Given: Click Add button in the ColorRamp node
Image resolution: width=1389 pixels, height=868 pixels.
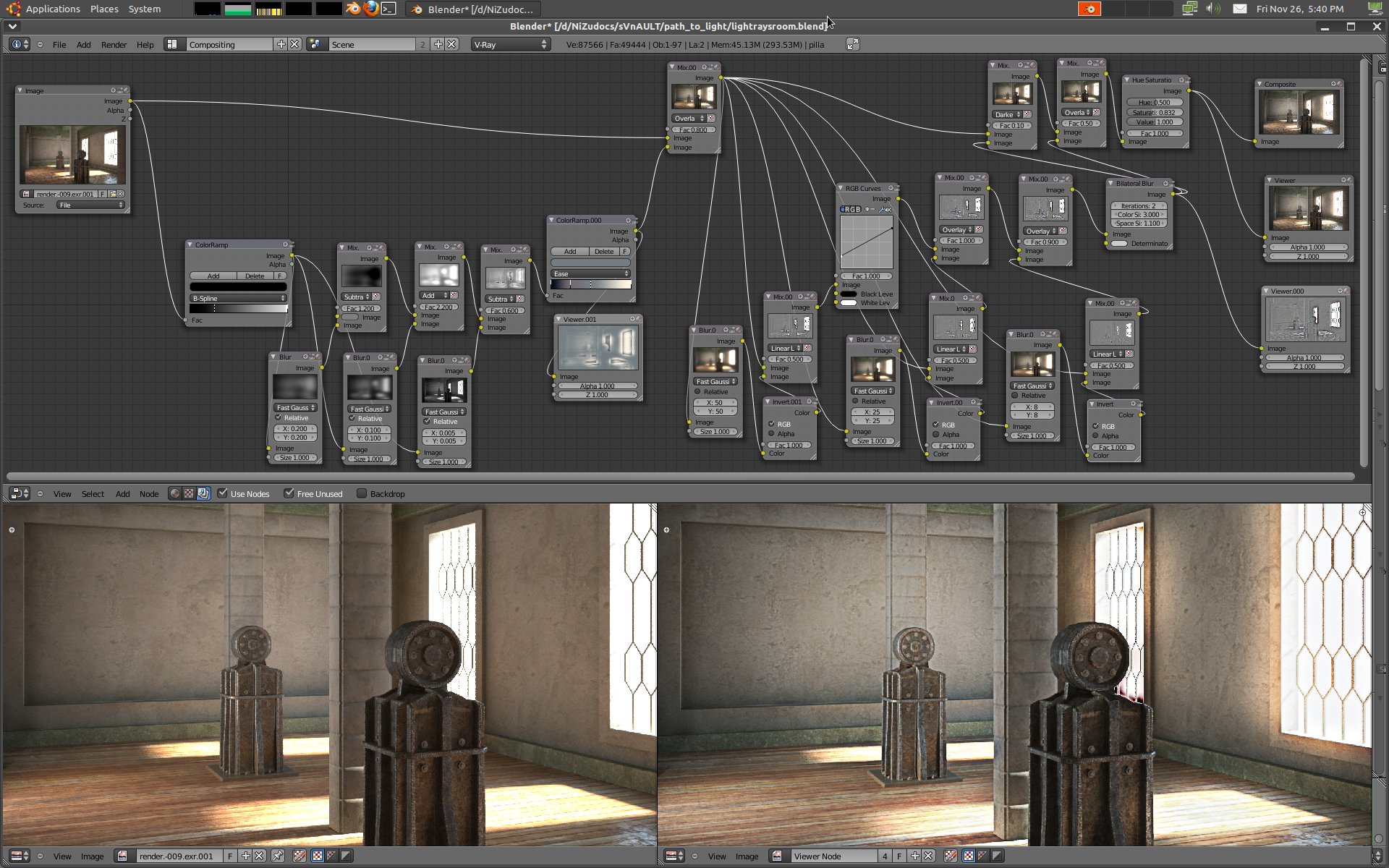Looking at the screenshot, I should 213,276.
